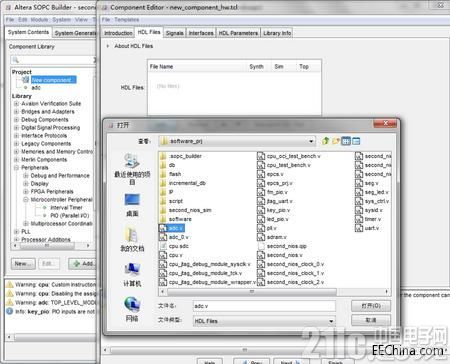Select PIO (Parallel I/O) tree item
This screenshot has width=450, height=364.
pos(70,216)
